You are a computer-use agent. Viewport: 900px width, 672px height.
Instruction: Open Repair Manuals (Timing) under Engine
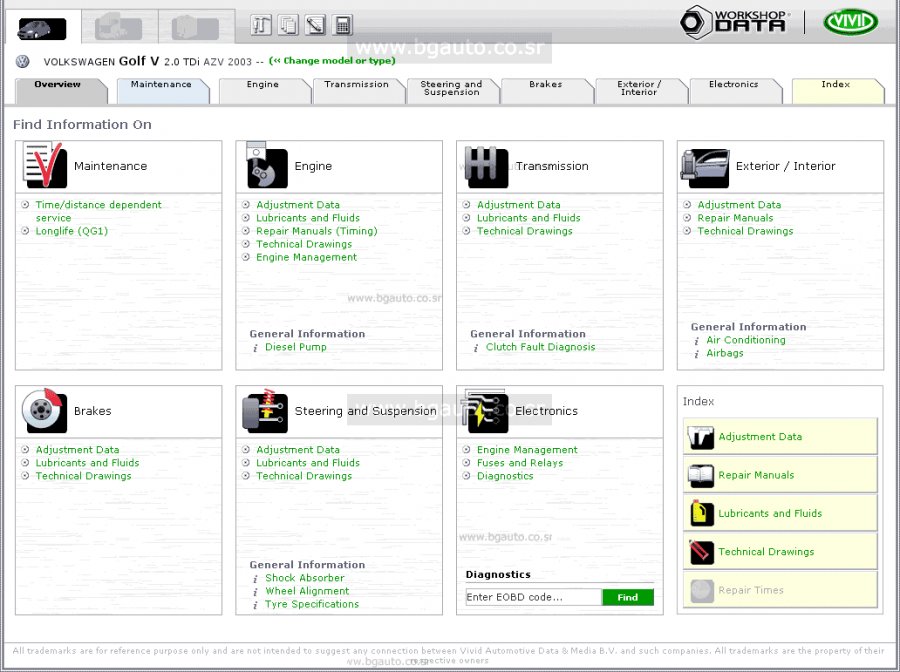[x=317, y=231]
